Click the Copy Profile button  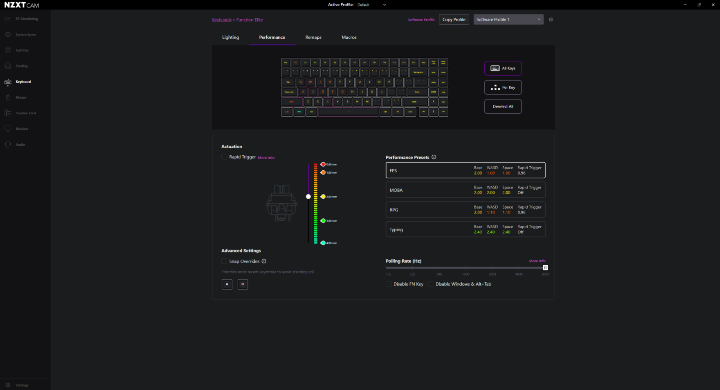pyautogui.click(x=454, y=19)
